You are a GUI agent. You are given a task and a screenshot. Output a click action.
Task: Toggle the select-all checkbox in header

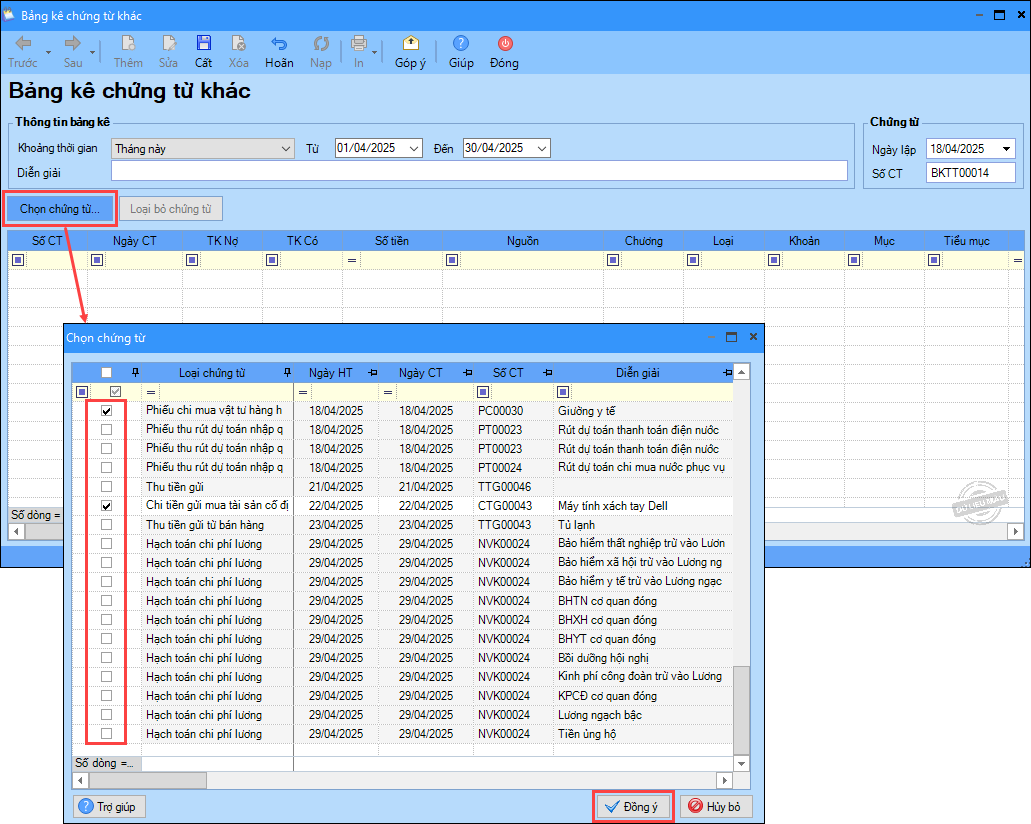107,373
